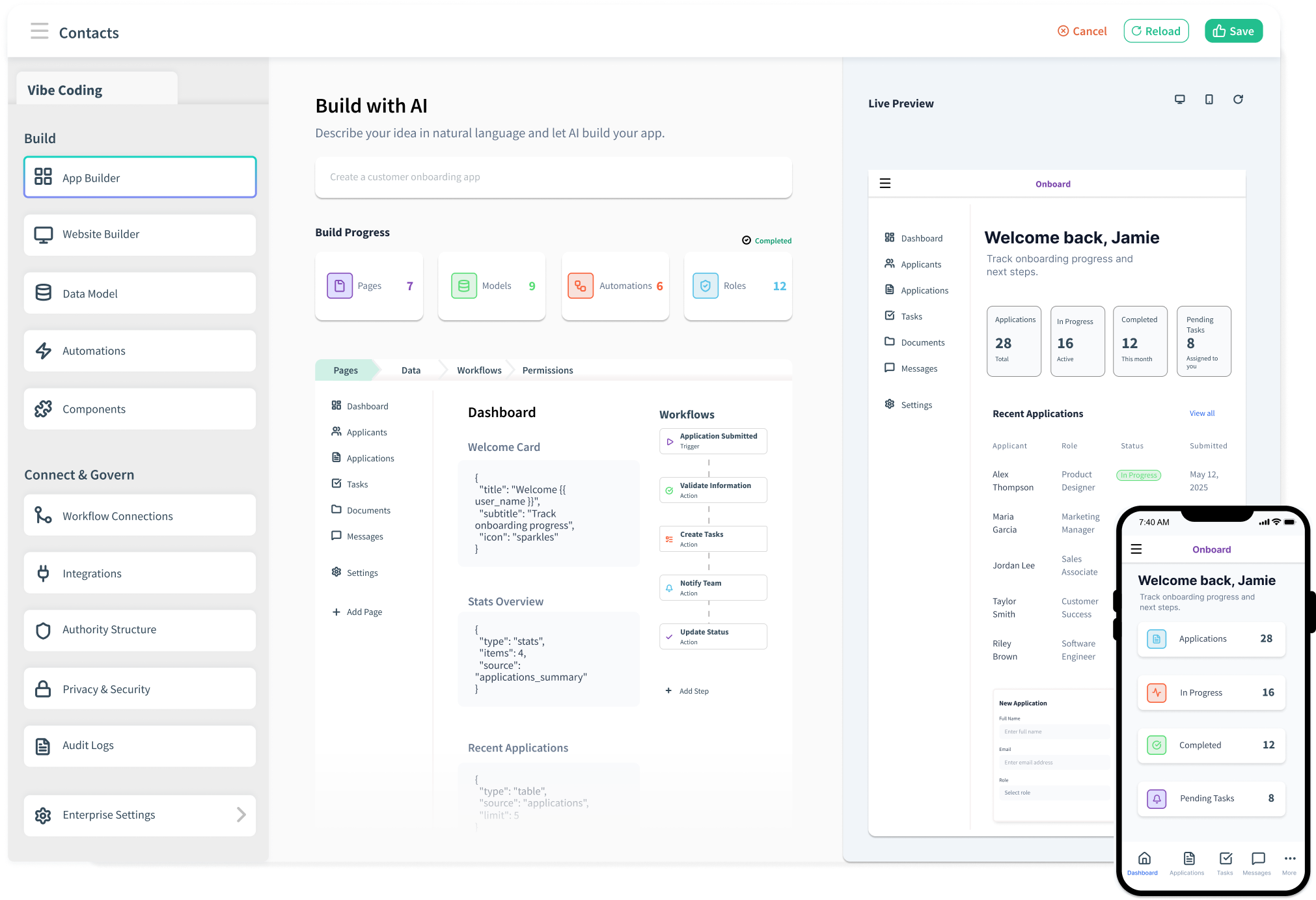Click the Automations card icon in Build Progress

coord(581,286)
